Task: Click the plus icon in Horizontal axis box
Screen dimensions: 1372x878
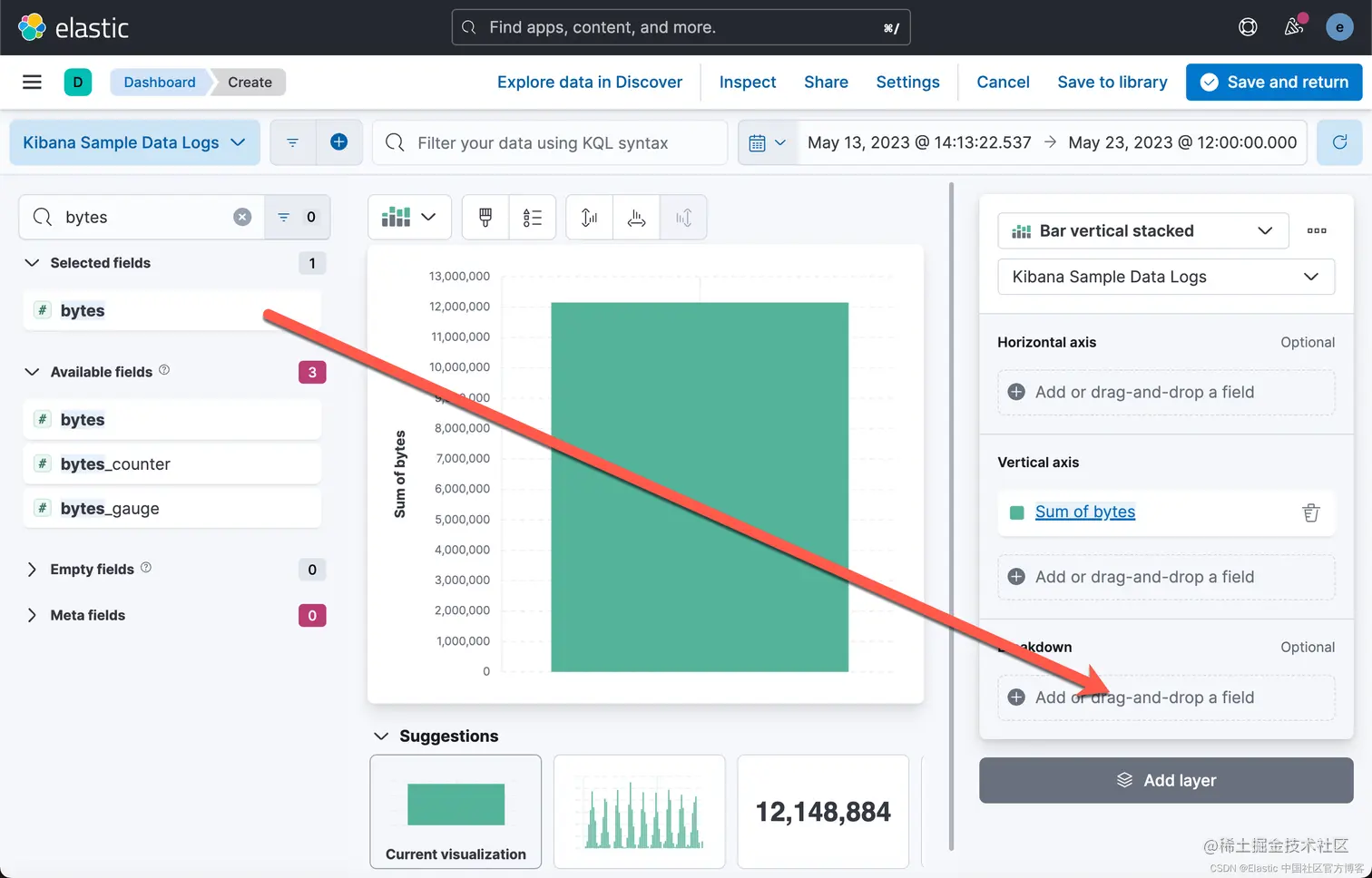Action: [x=1016, y=392]
